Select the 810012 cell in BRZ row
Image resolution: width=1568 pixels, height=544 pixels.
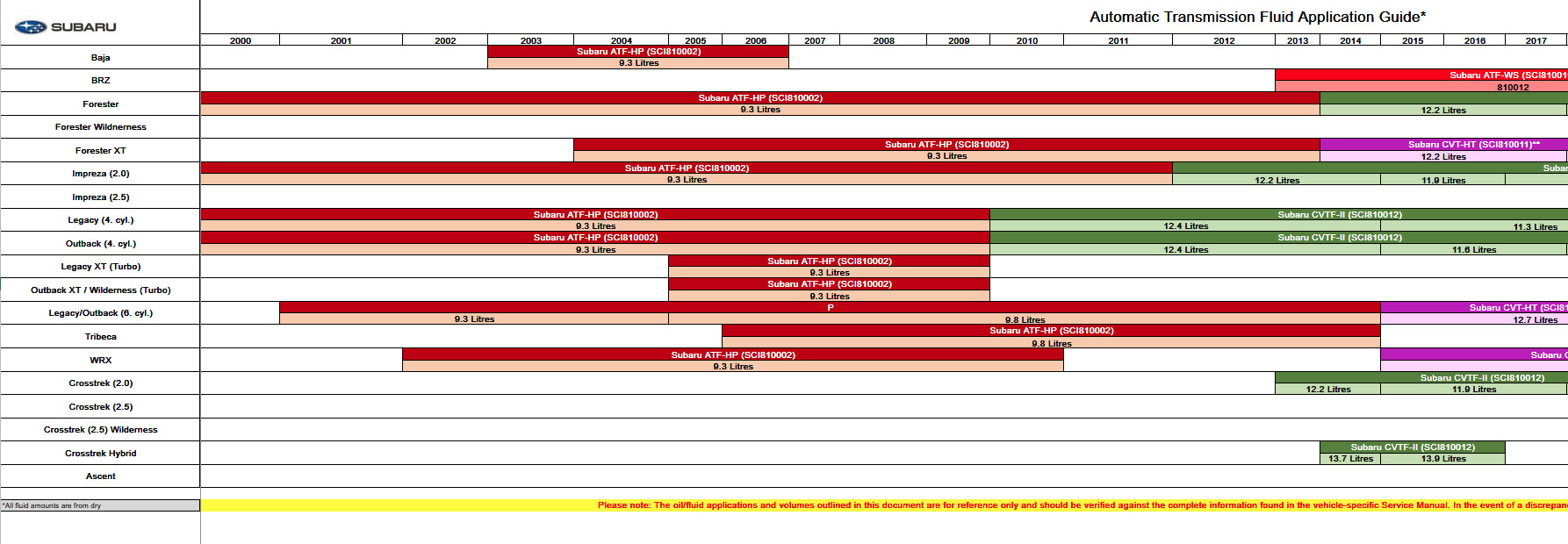(1421, 87)
